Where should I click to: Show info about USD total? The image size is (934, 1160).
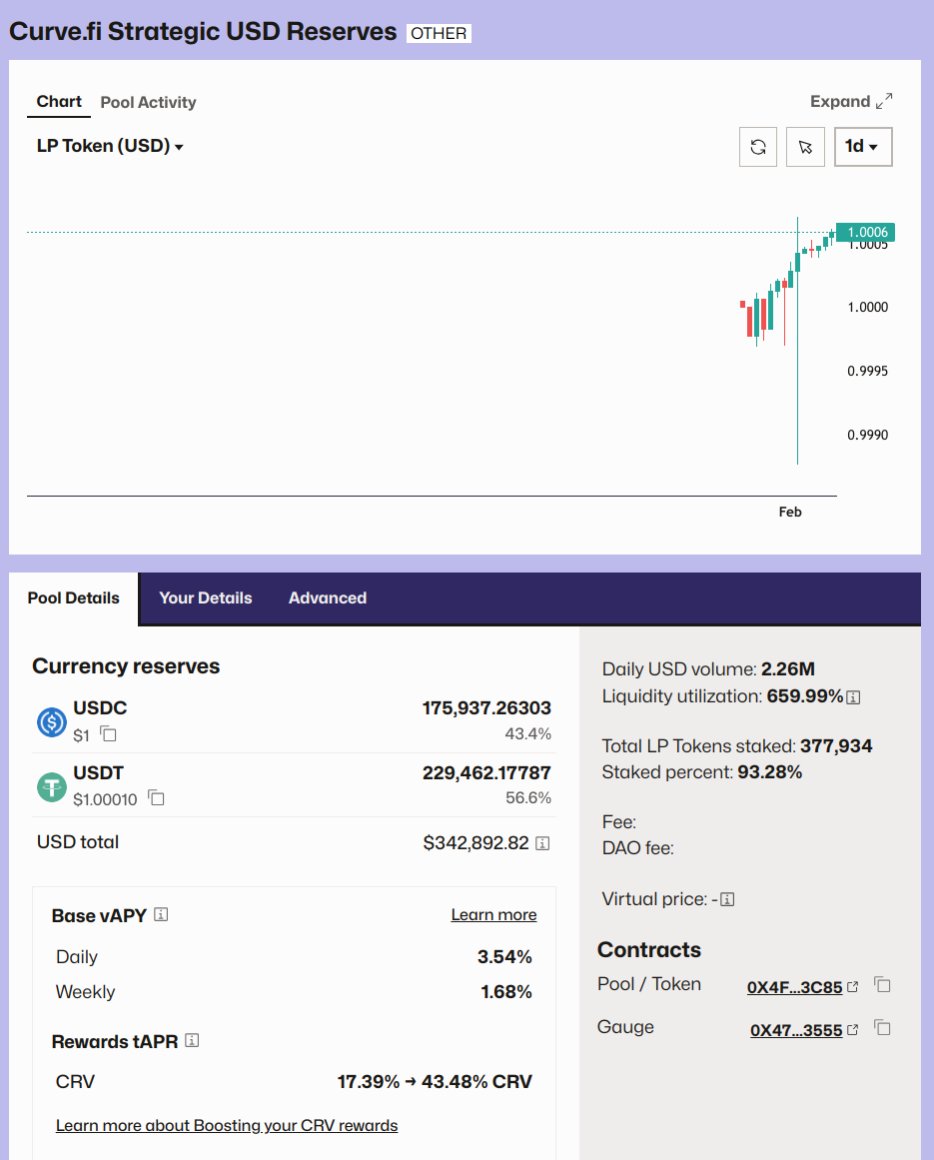[542, 843]
